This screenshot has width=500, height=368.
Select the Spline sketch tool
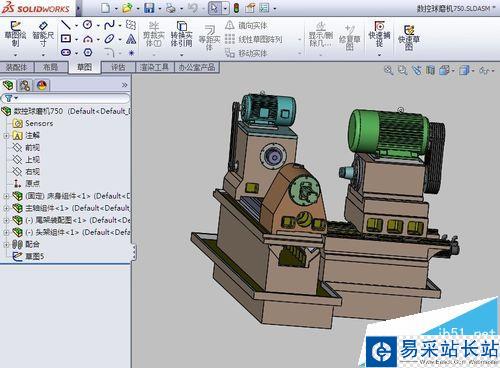coord(109,25)
